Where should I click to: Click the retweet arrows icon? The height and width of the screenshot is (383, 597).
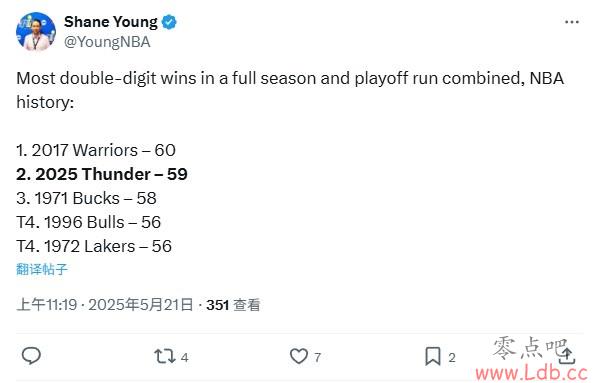click(x=165, y=357)
